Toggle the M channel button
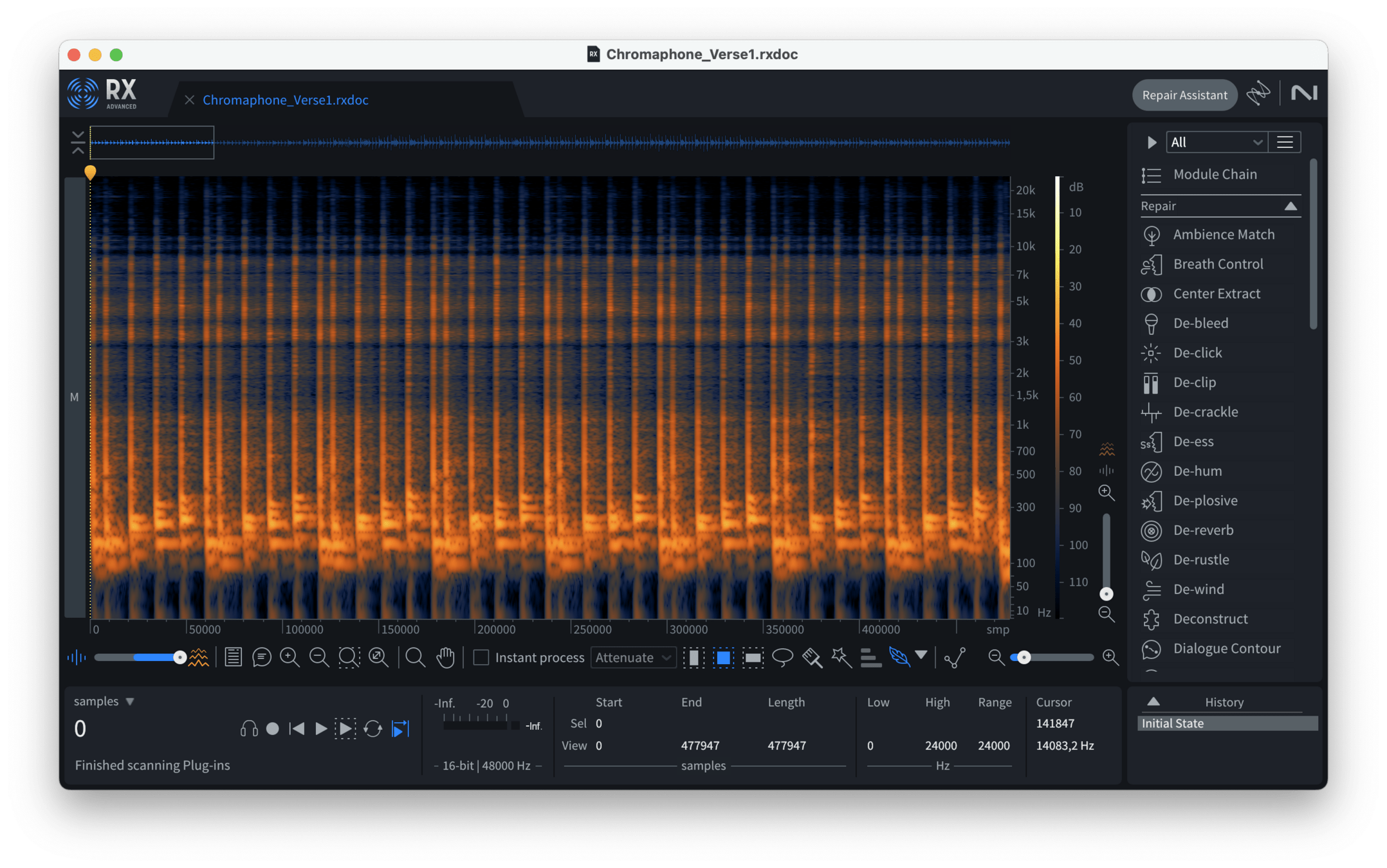Viewport: 1387px width, 868px height. 75,397
